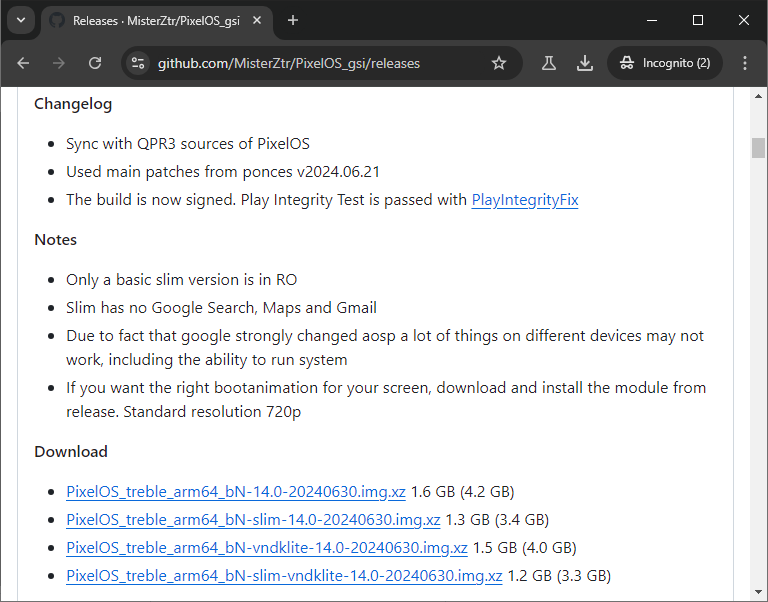
Task: Download PixelOS_treble_arm64_bN-slim-vndklite-14.0-20240630.img.xz
Action: click(284, 576)
